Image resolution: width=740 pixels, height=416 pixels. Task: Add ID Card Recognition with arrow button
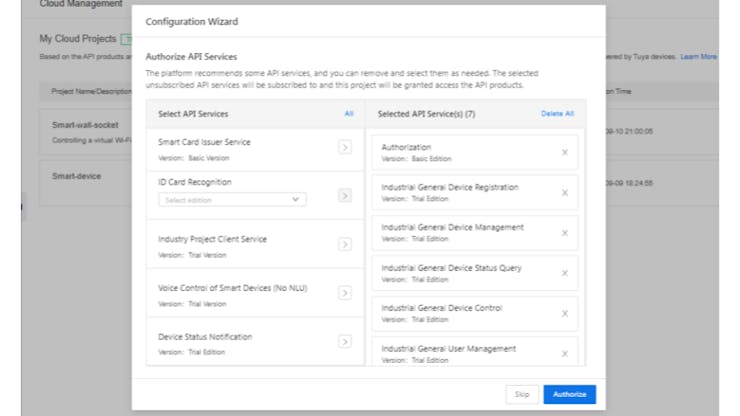coord(344,196)
